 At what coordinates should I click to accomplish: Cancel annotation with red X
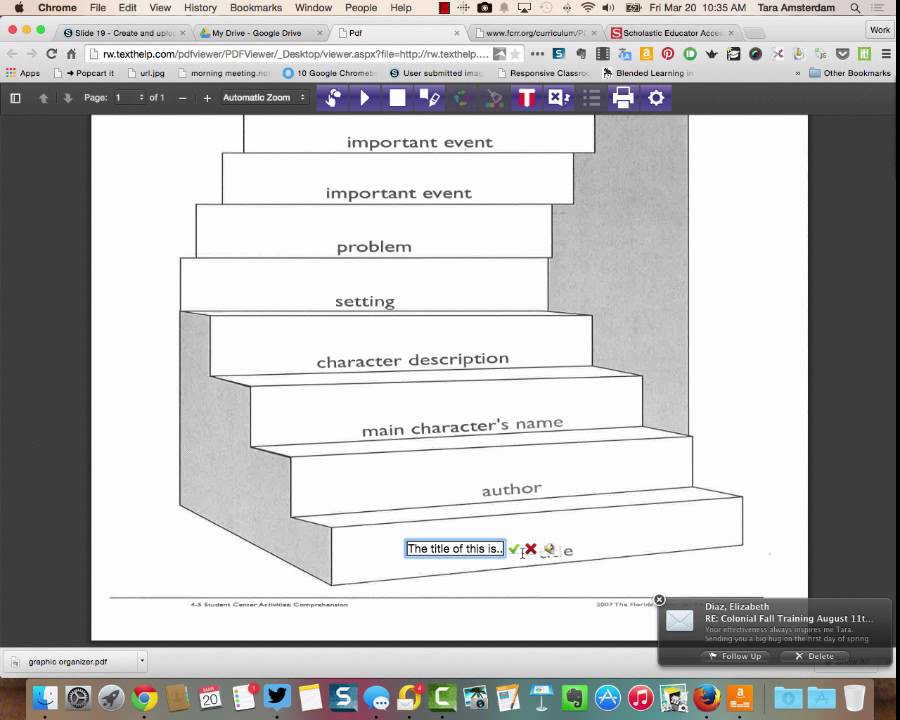tap(531, 549)
